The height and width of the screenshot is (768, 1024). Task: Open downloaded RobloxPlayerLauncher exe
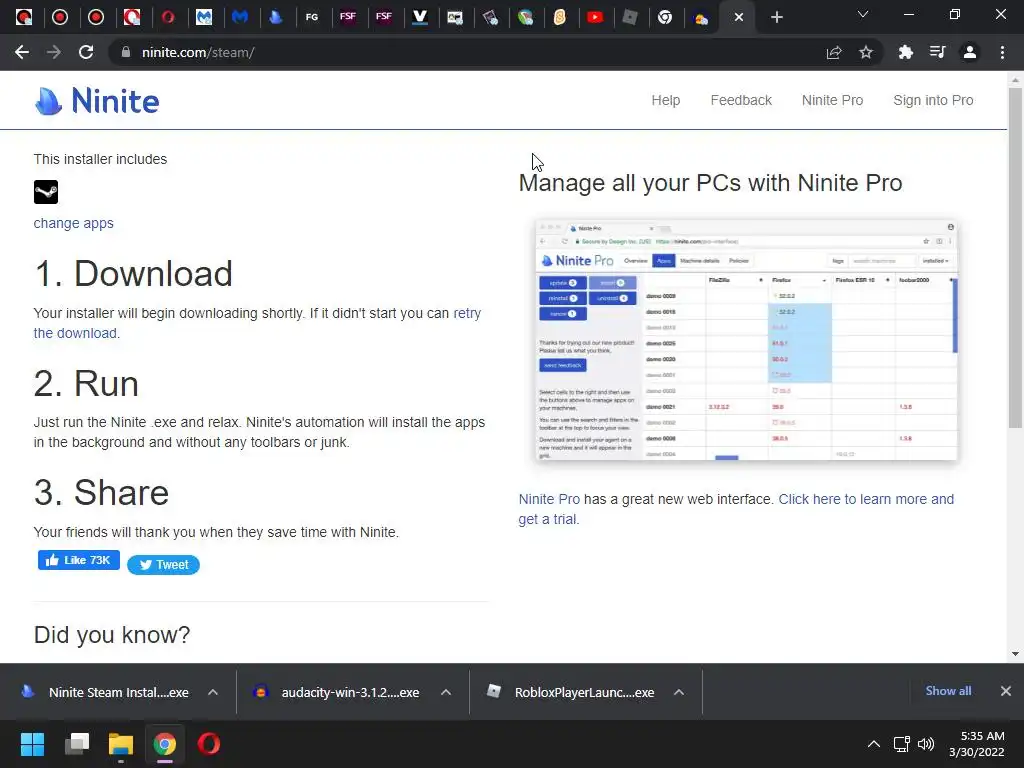click(x=584, y=692)
